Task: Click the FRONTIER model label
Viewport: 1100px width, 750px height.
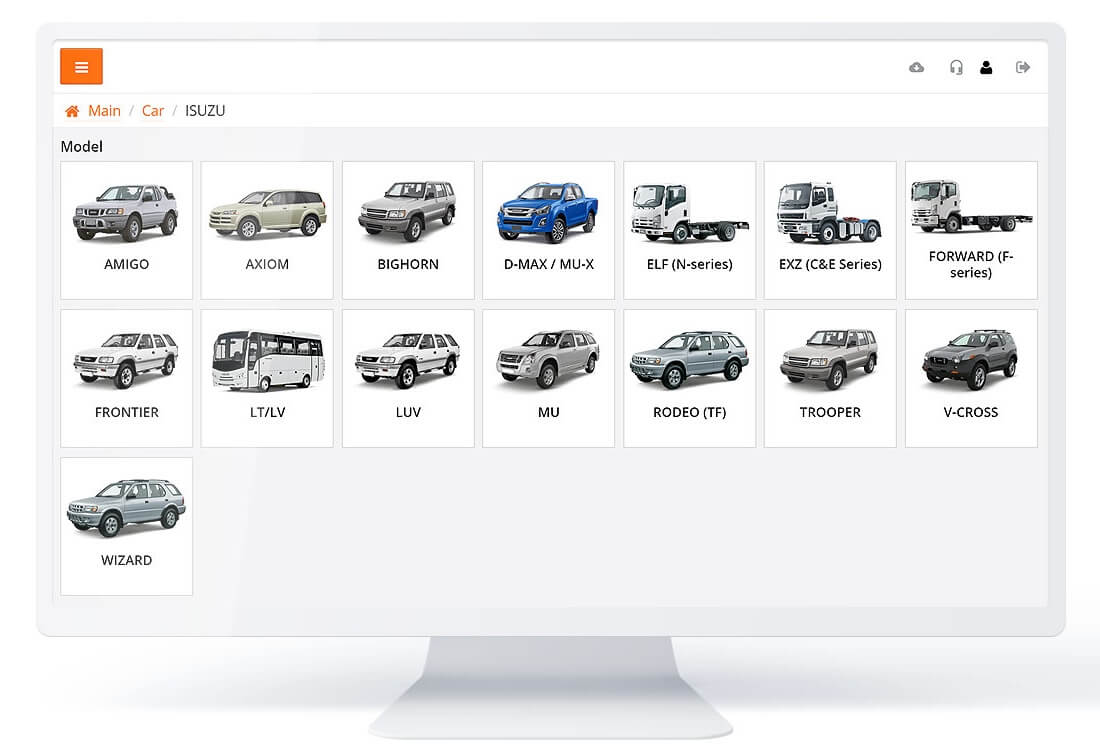Action: pyautogui.click(x=127, y=413)
